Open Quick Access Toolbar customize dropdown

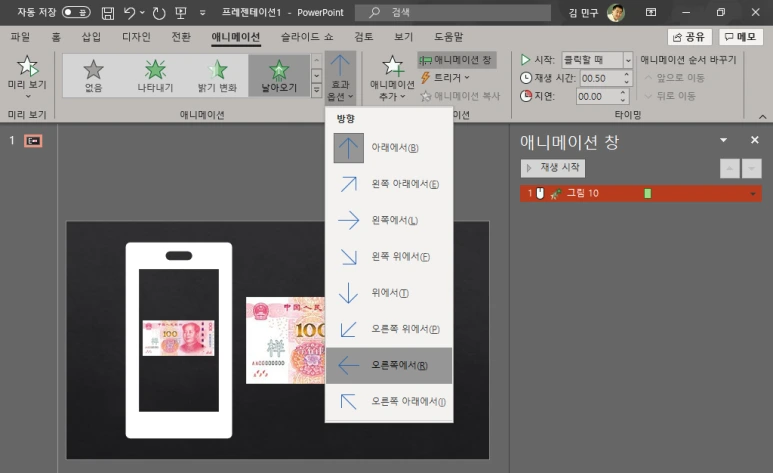coord(203,13)
